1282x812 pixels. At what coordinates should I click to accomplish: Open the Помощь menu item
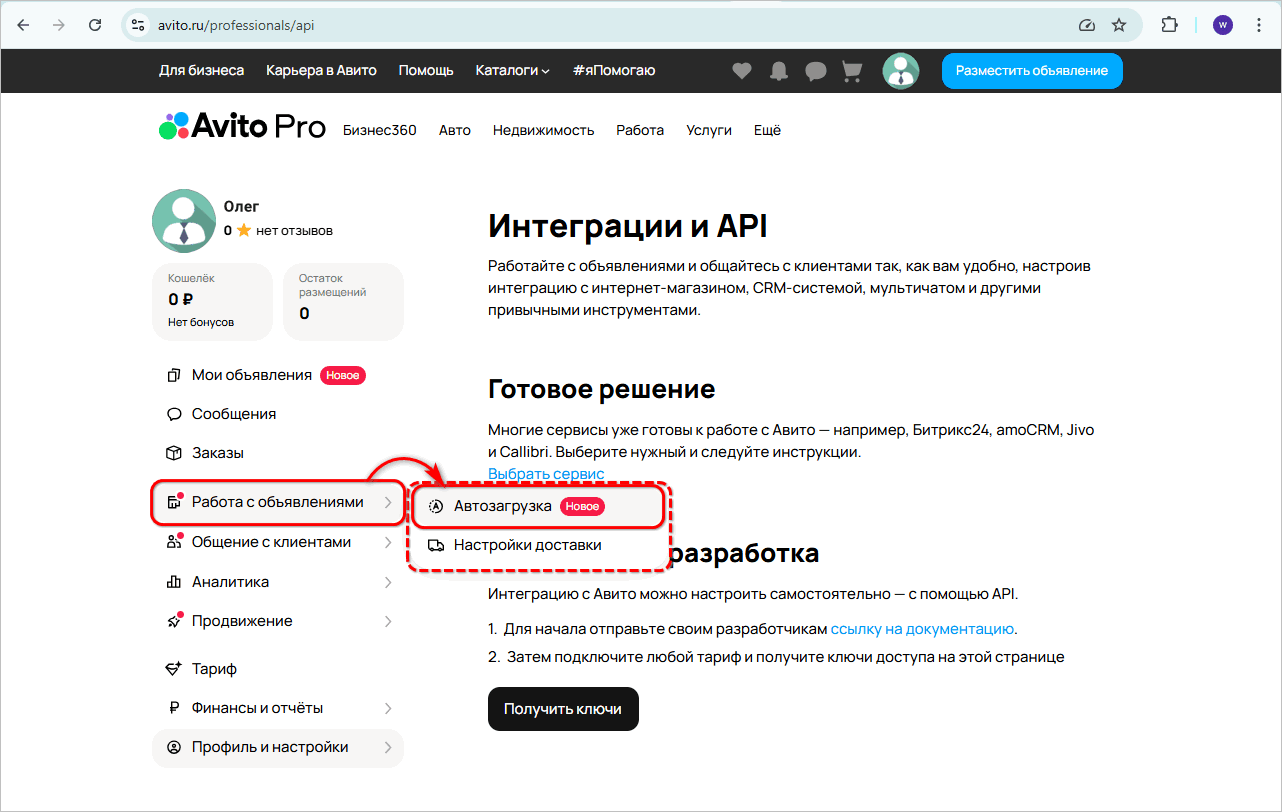coord(425,71)
